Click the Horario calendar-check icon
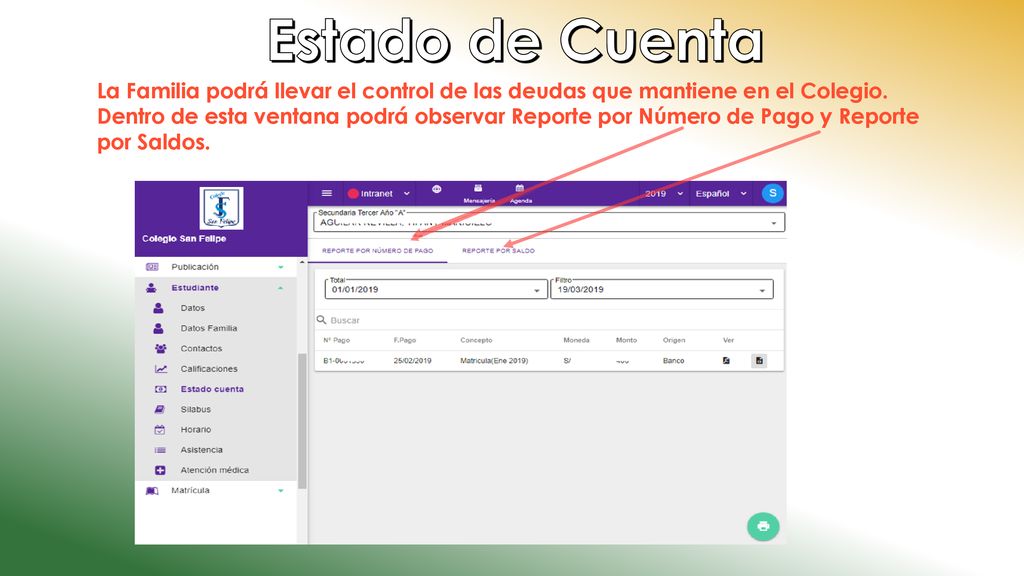Viewport: 1024px width, 576px height. (x=160, y=430)
